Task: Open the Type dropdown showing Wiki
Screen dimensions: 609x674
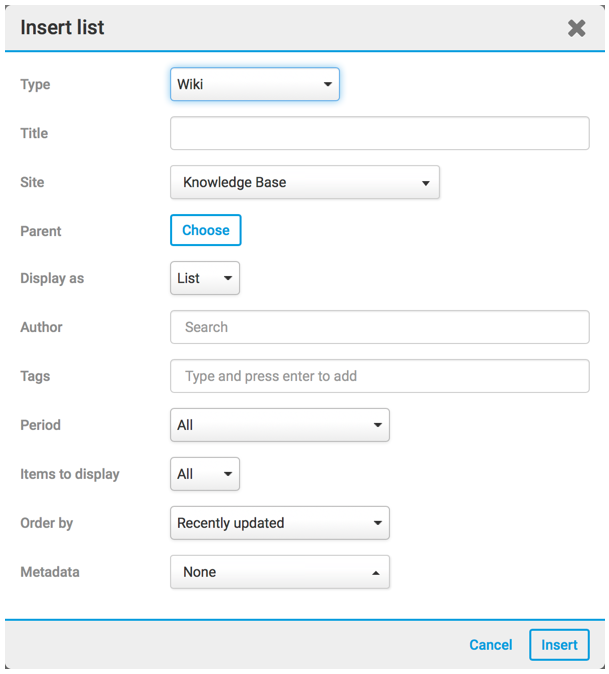Action: [255, 85]
